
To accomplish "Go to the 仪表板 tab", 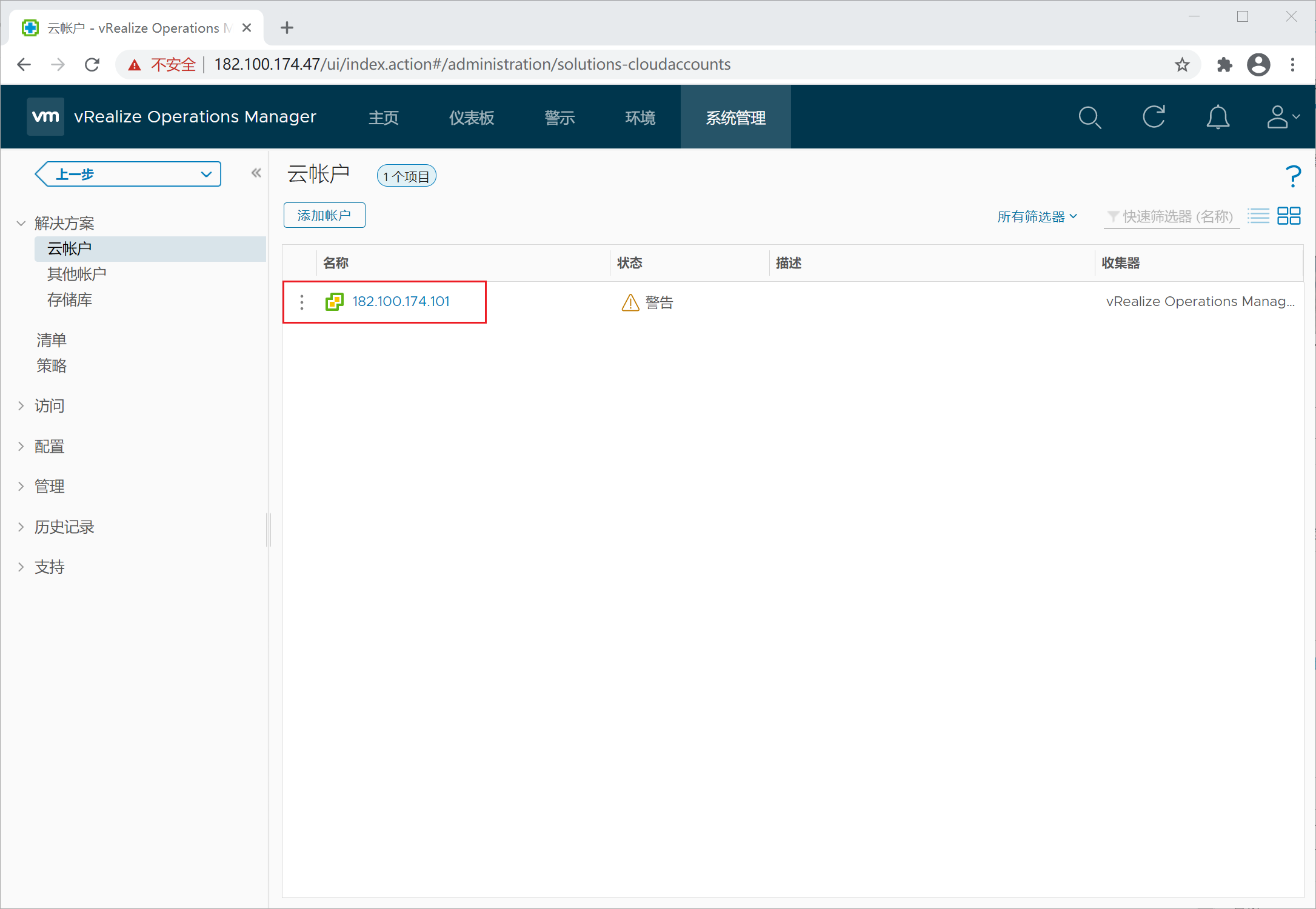I will click(471, 118).
